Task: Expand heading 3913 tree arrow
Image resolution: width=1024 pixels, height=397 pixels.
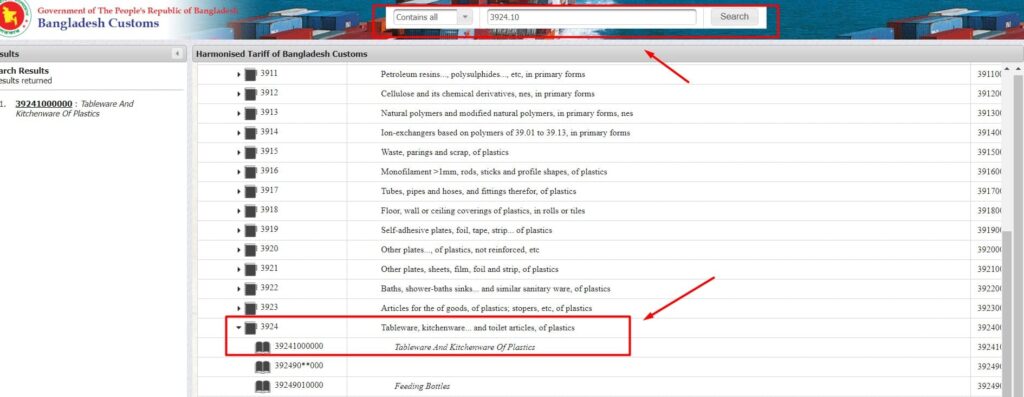Action: coord(239,114)
